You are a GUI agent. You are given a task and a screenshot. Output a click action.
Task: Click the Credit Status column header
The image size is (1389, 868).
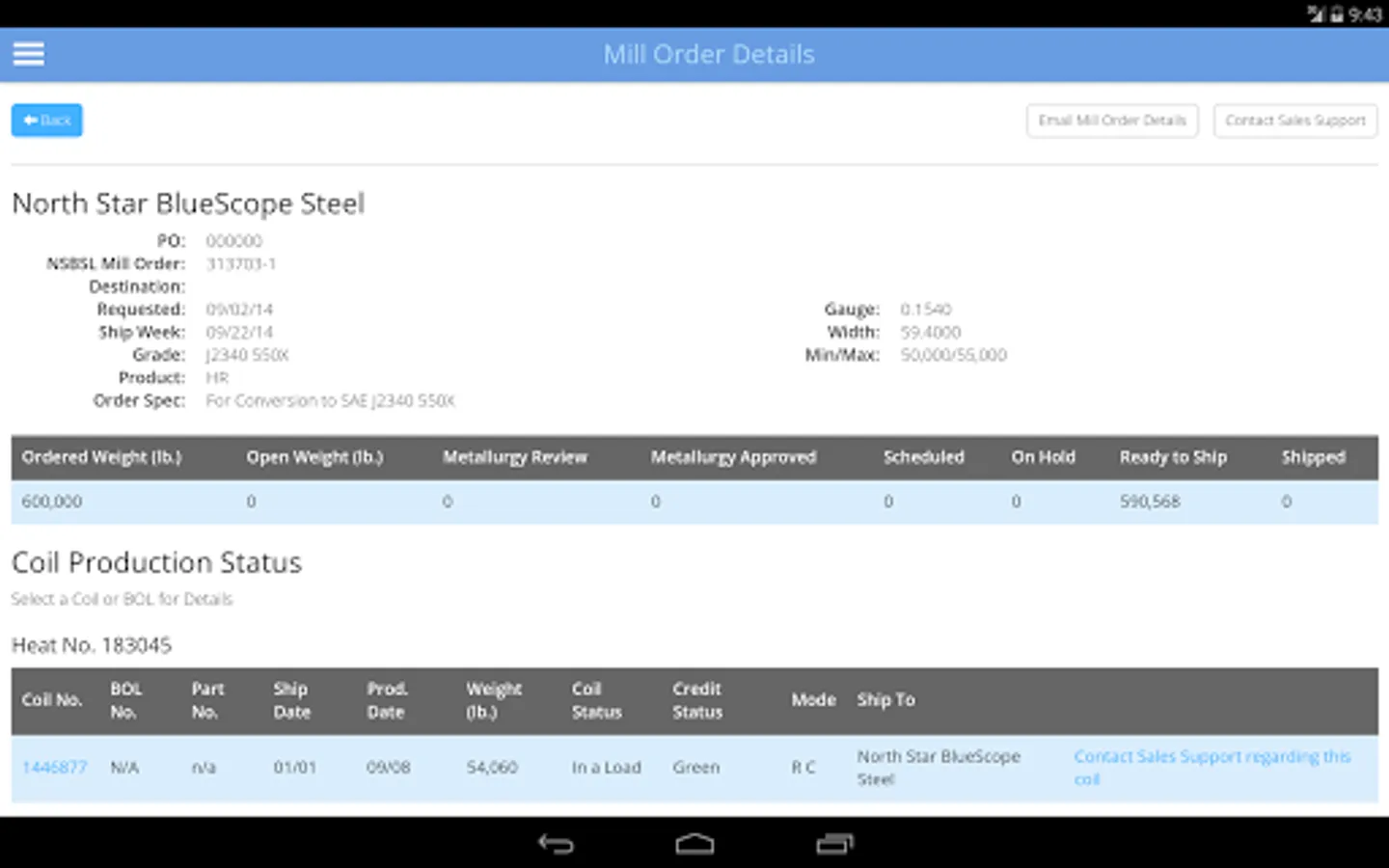tap(697, 700)
